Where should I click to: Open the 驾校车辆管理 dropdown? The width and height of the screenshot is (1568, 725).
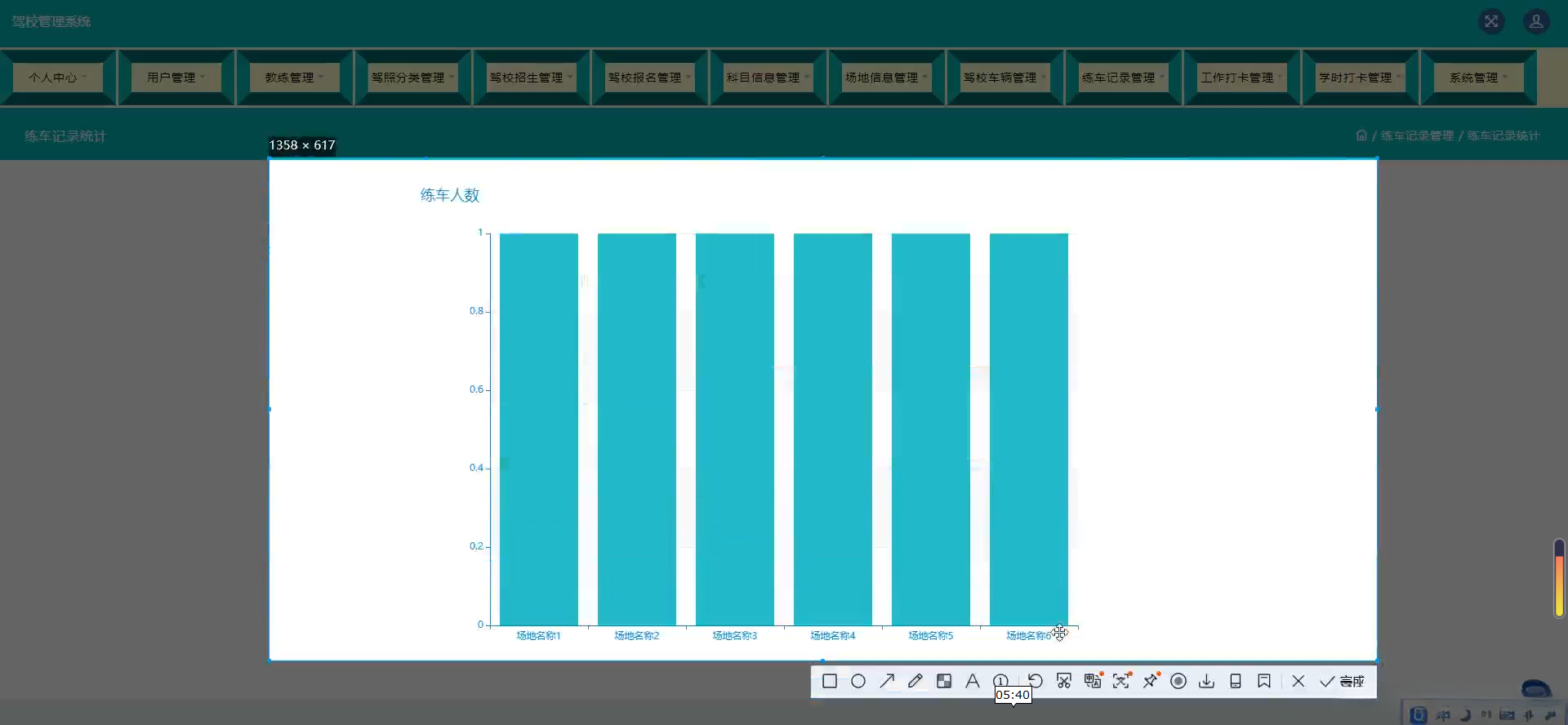tap(1005, 78)
